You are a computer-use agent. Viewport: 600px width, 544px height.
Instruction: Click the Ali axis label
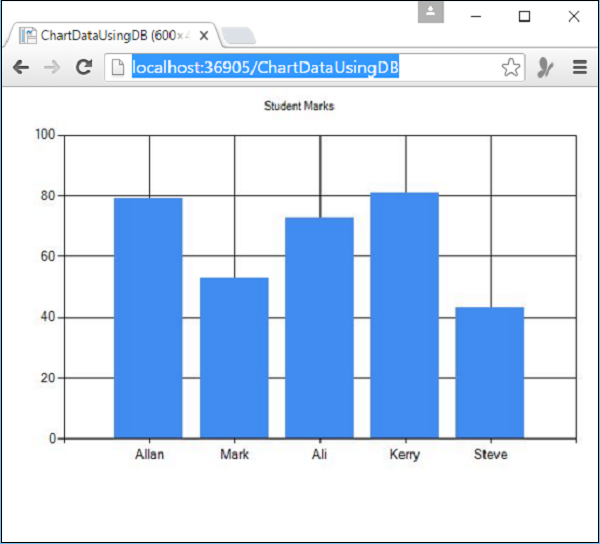point(320,454)
